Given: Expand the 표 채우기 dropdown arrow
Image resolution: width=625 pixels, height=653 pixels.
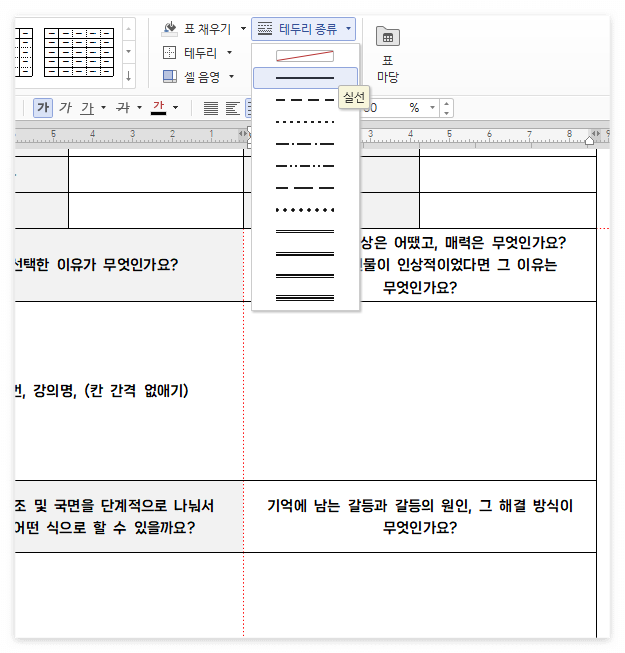Looking at the screenshot, I should click(243, 29).
